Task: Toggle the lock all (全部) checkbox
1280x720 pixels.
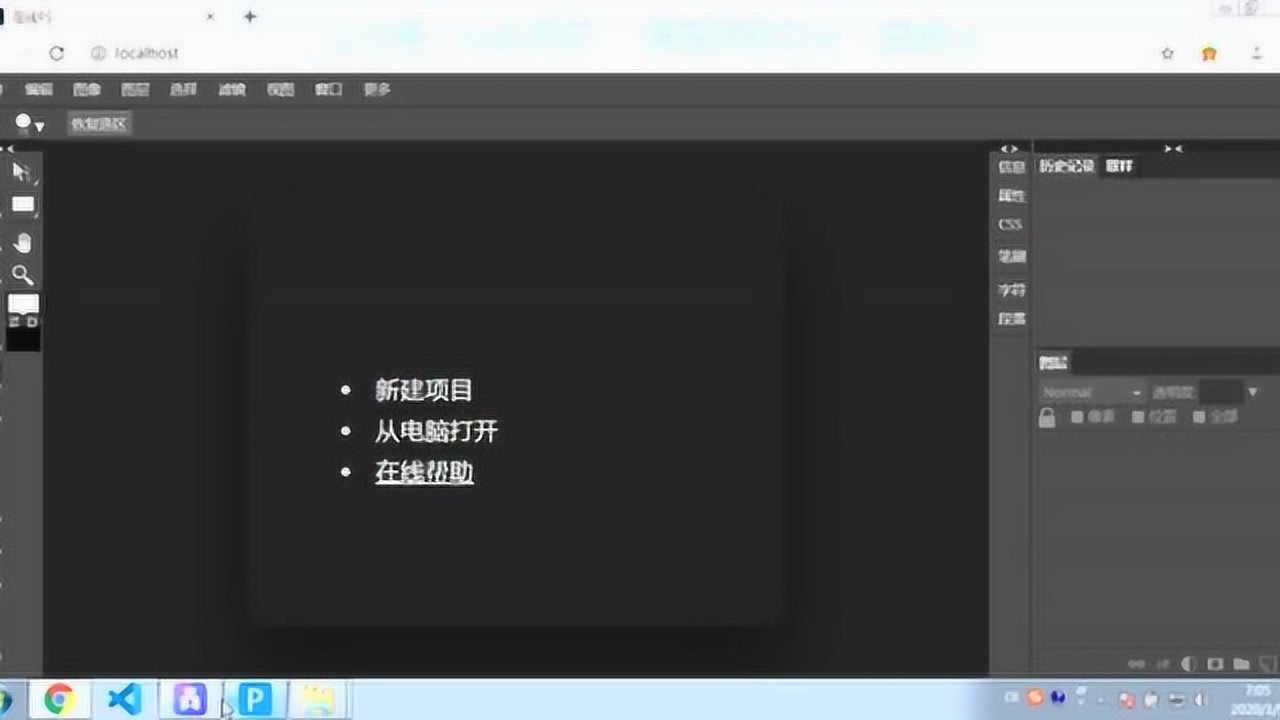Action: pos(1199,417)
